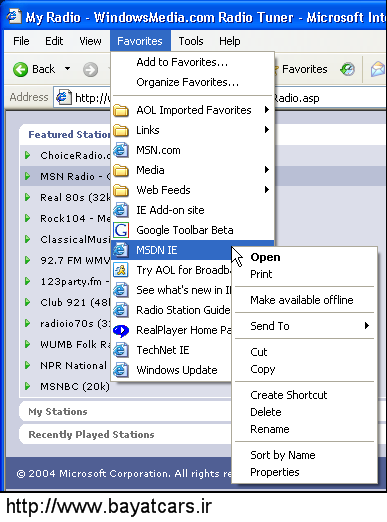387x522 pixels.
Task: Open the View menu
Action: point(90,41)
